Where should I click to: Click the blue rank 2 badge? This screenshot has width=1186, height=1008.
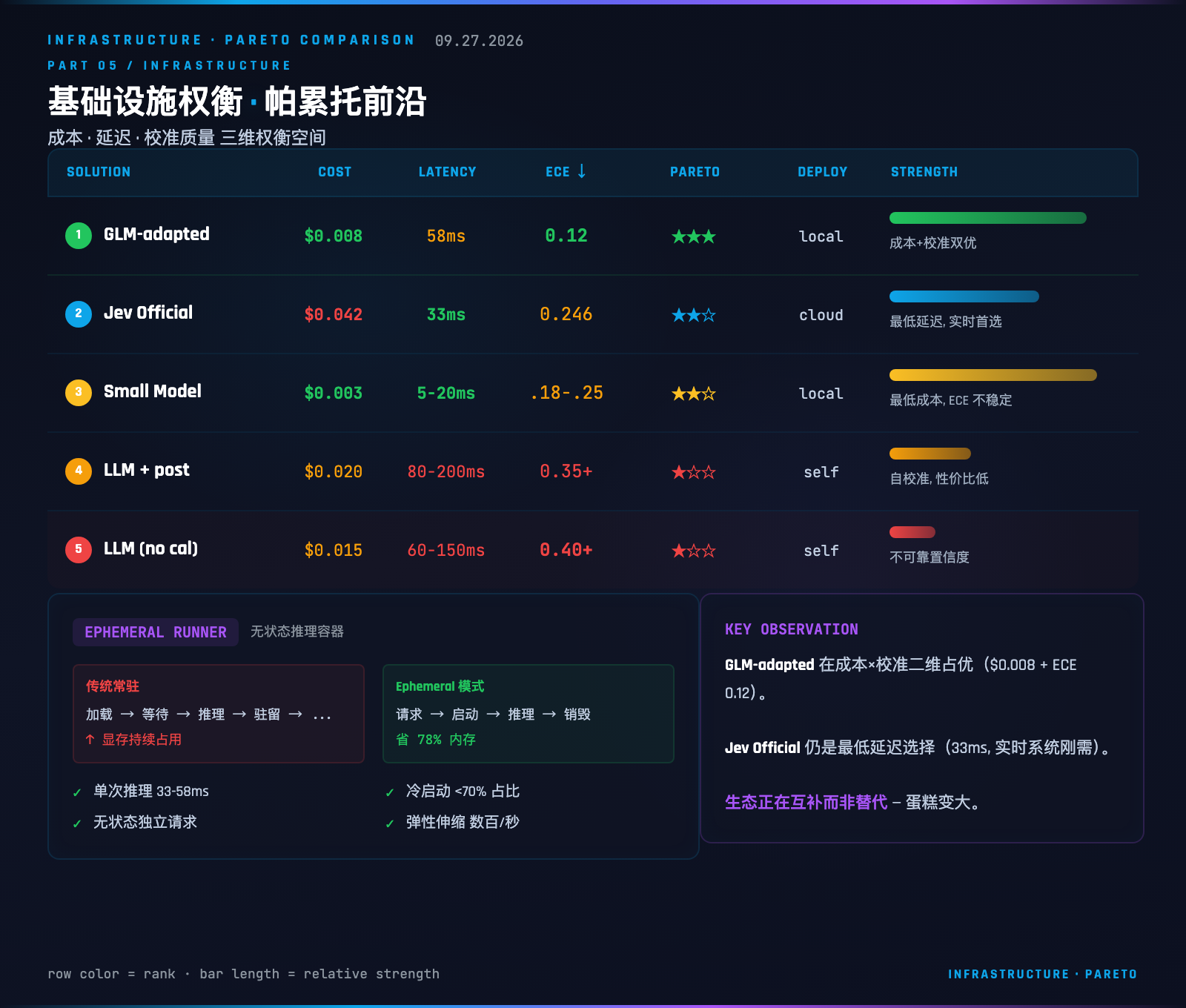click(79, 314)
